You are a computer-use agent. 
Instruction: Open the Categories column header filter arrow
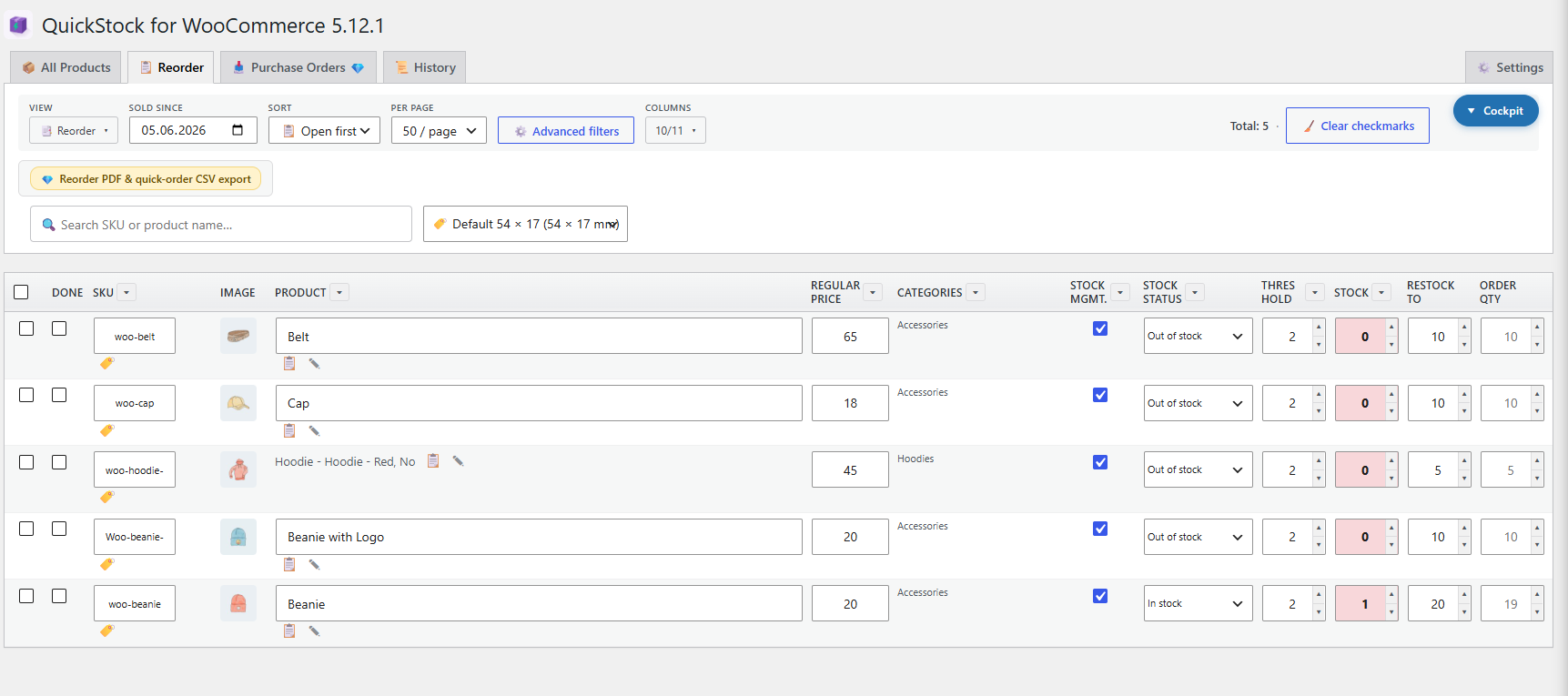pyautogui.click(x=976, y=292)
